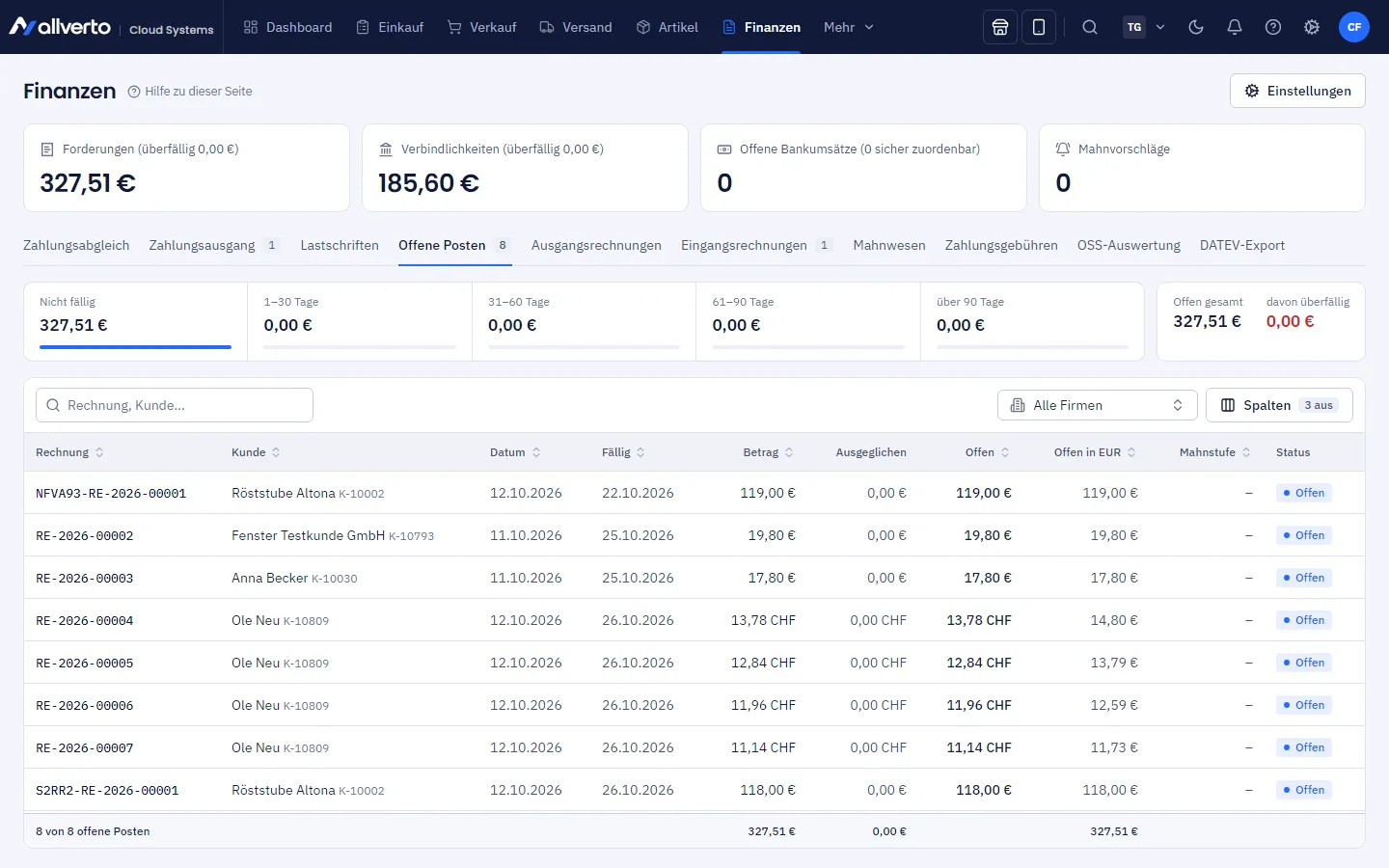The height and width of the screenshot is (868, 1389).
Task: Click the Einstellungen button
Action: coord(1297,91)
